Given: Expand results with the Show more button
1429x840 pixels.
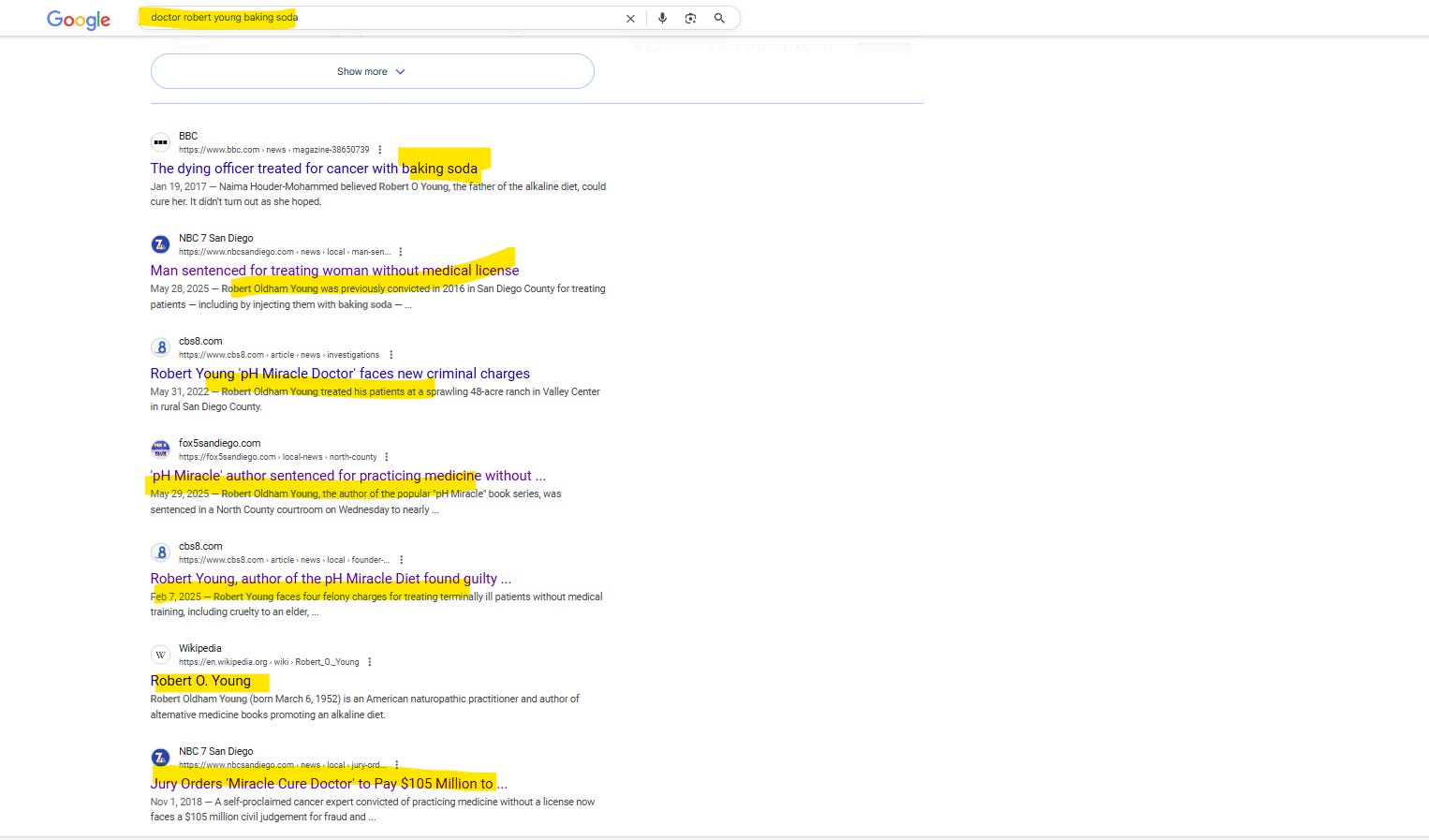Looking at the screenshot, I should pyautogui.click(x=372, y=71).
